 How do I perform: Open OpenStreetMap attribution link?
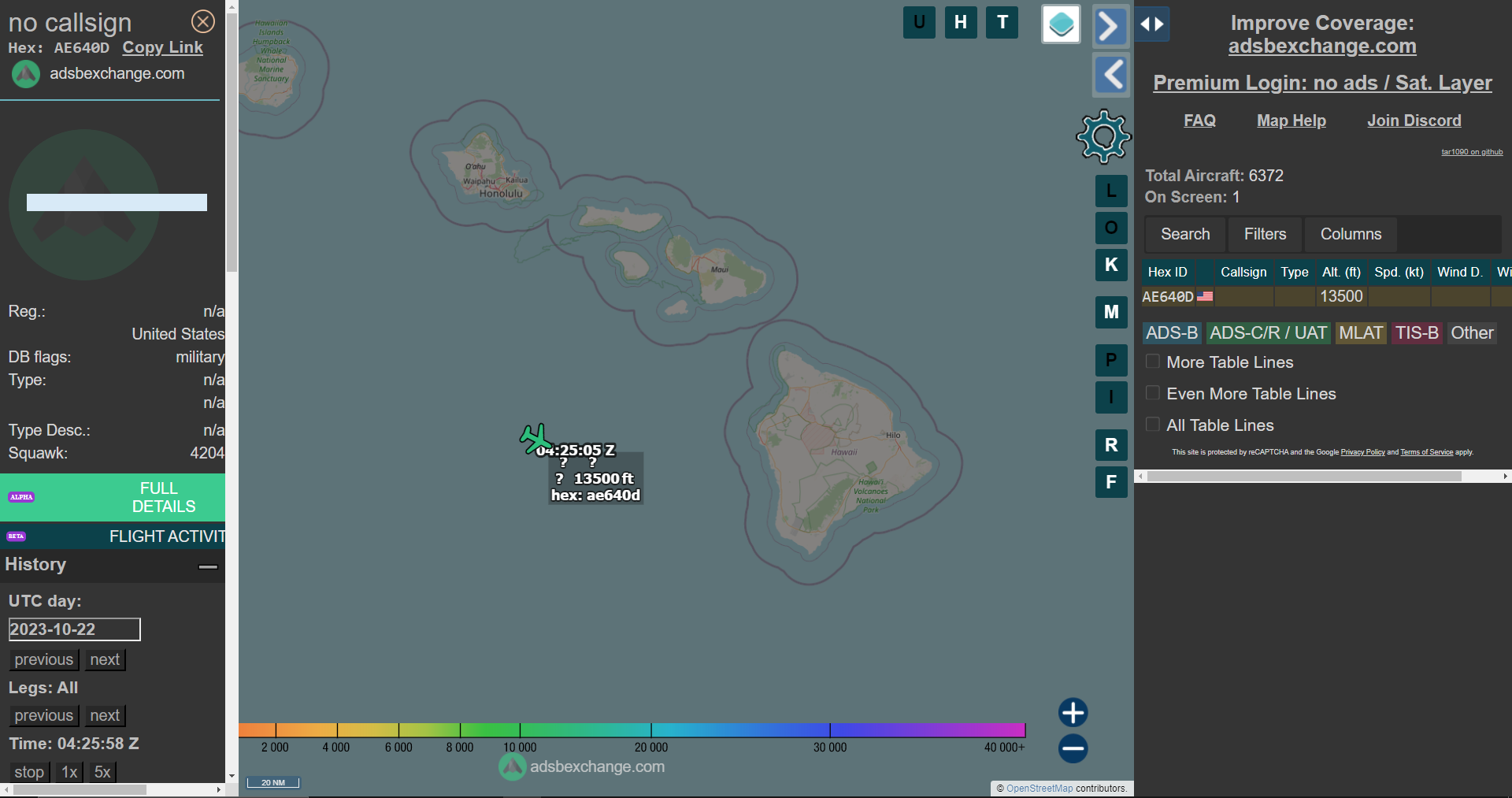pyautogui.click(x=1039, y=789)
